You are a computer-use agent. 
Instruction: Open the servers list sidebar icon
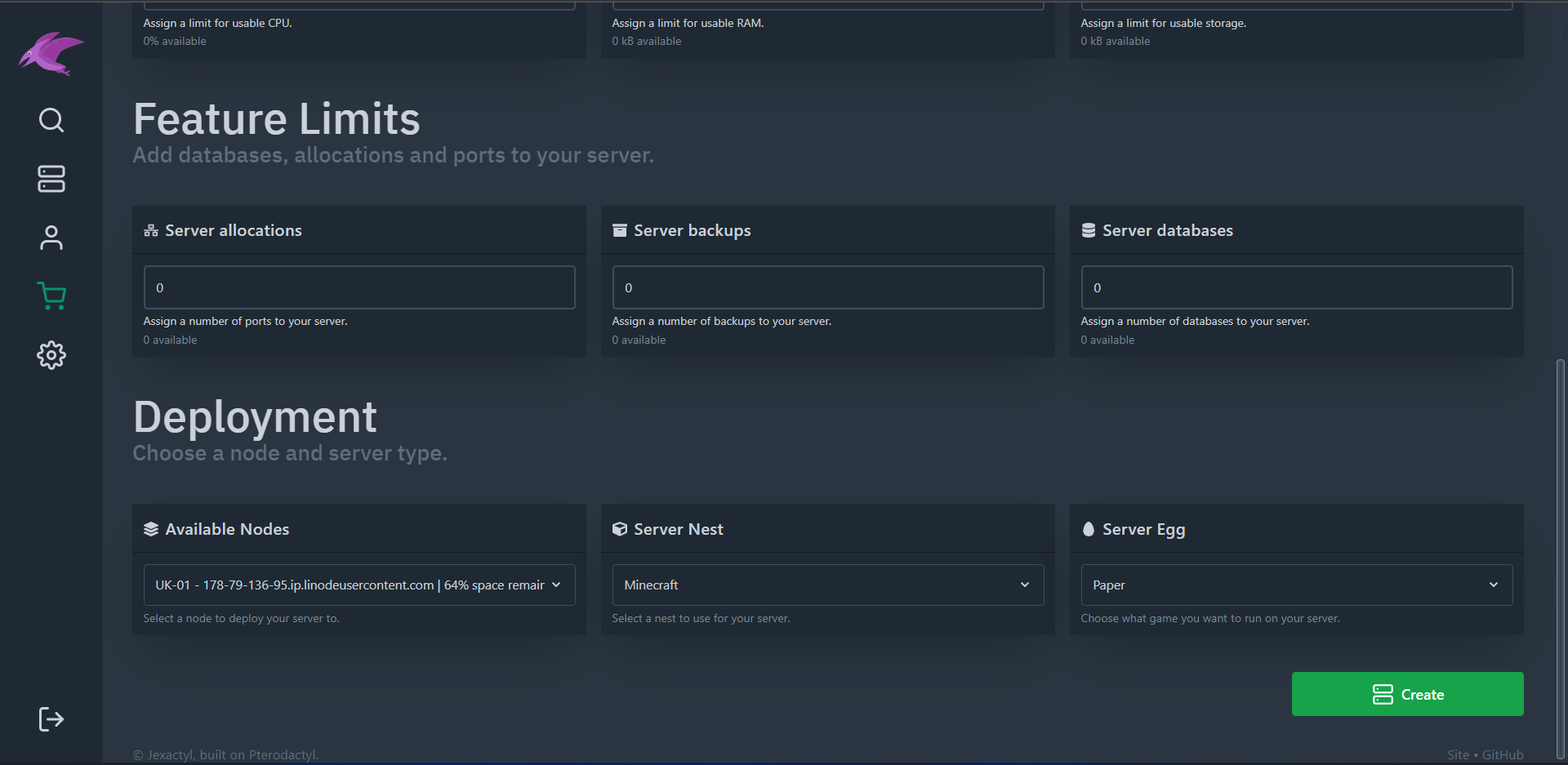pyautogui.click(x=51, y=179)
